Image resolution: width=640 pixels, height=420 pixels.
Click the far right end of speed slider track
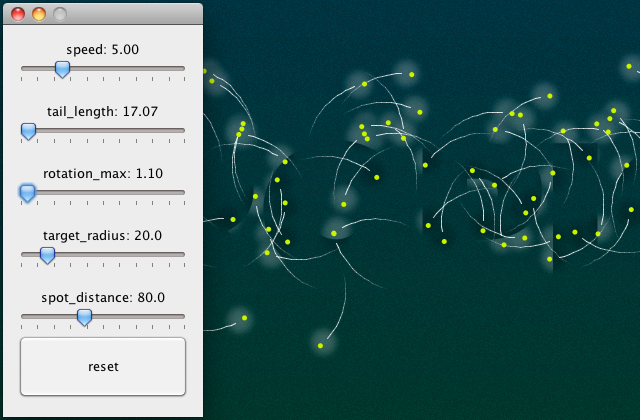pos(184,68)
